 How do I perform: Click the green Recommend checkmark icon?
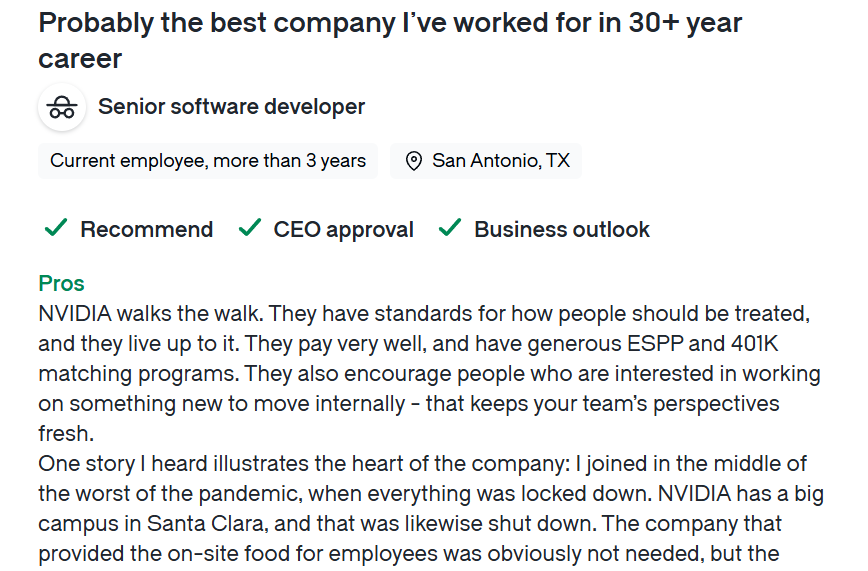55,229
